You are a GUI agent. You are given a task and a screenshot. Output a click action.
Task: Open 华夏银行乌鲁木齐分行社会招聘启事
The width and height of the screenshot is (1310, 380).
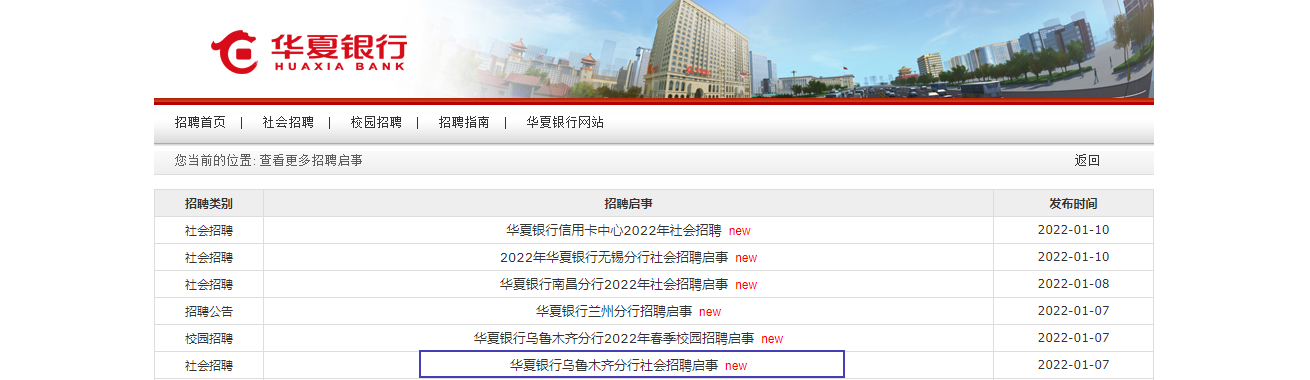click(x=614, y=365)
